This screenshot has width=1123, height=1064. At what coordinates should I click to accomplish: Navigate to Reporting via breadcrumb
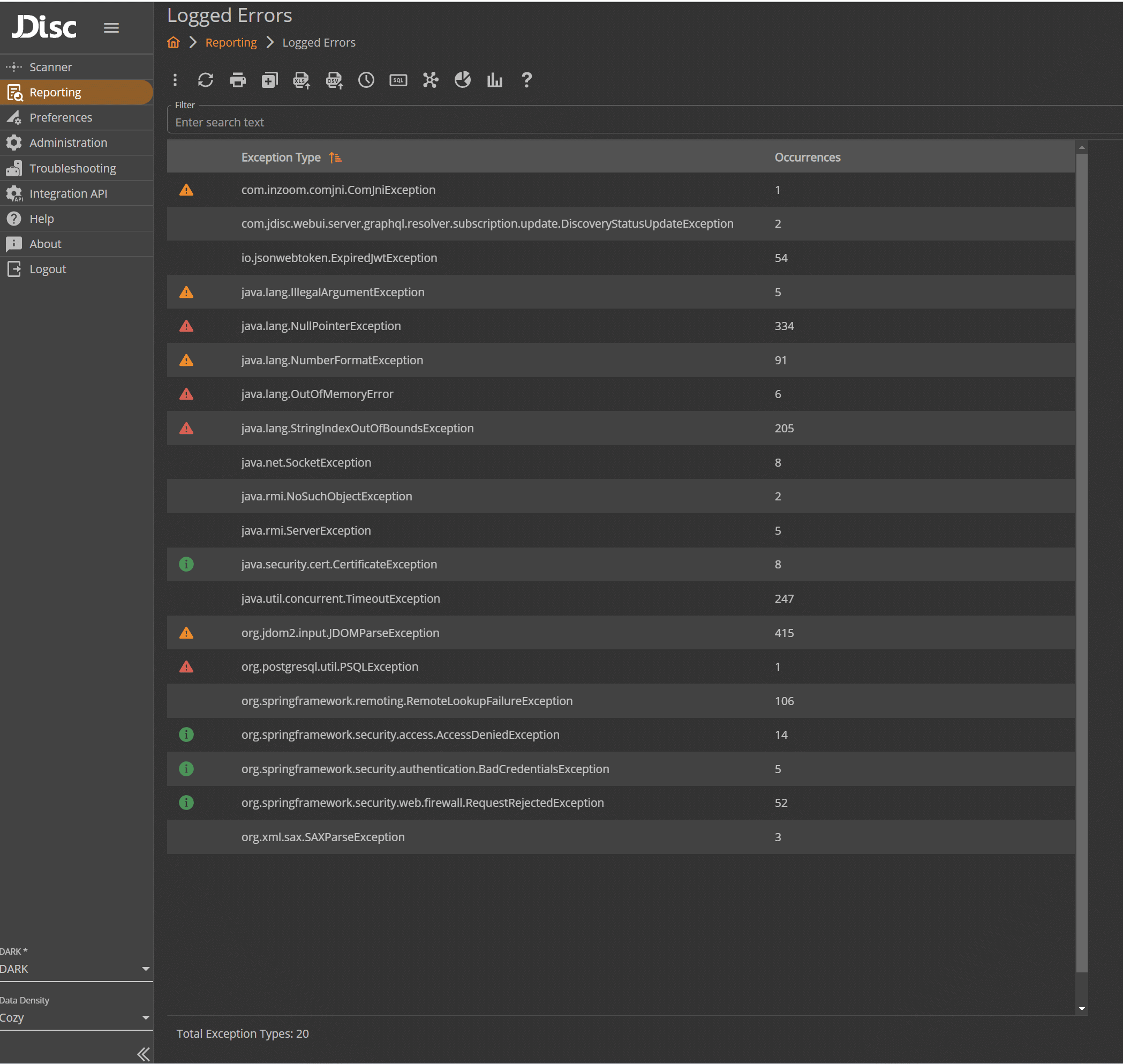point(231,42)
